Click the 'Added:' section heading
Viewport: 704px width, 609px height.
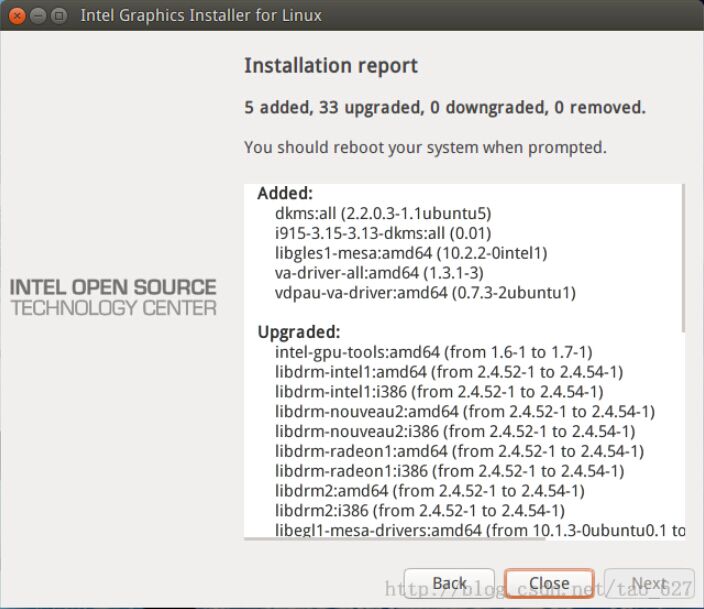(285, 193)
